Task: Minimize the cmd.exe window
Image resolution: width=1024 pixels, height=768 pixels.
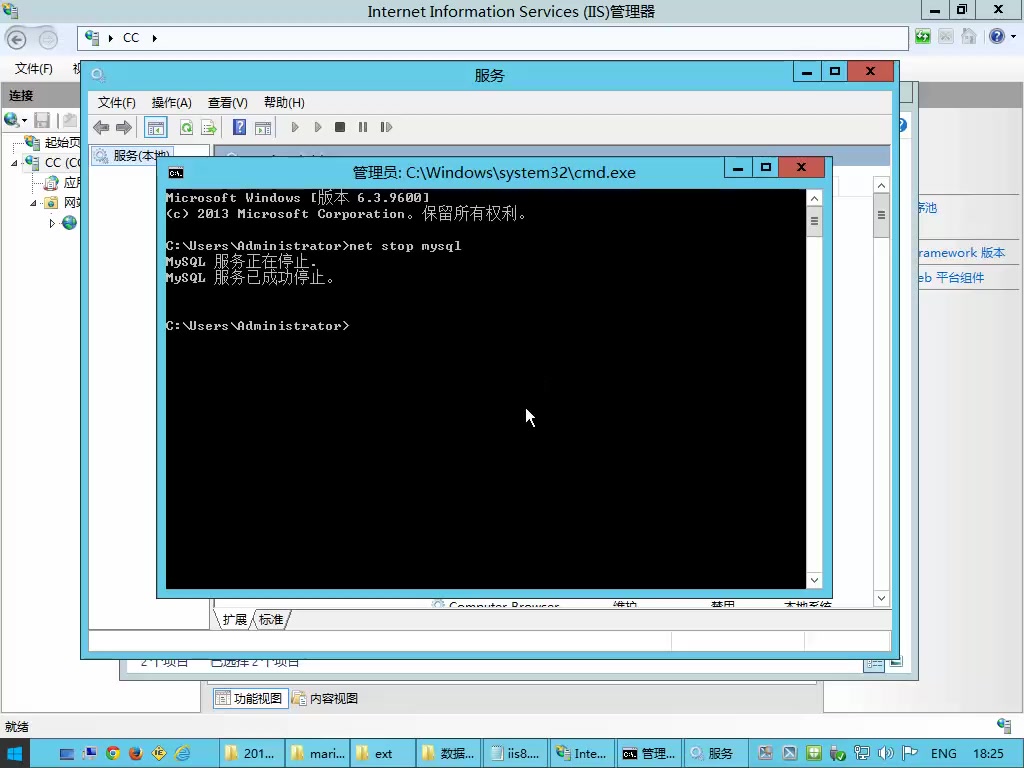Action: click(x=738, y=168)
